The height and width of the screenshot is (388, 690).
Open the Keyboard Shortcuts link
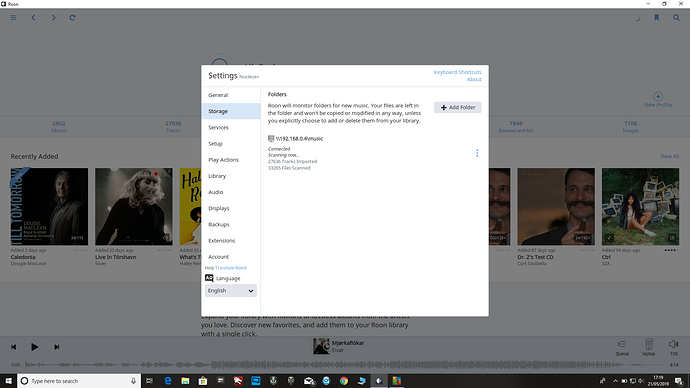[x=457, y=72]
